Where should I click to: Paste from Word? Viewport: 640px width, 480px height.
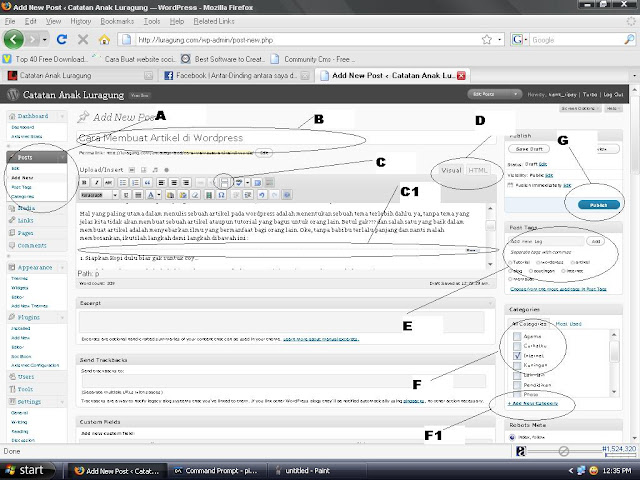coord(183,195)
